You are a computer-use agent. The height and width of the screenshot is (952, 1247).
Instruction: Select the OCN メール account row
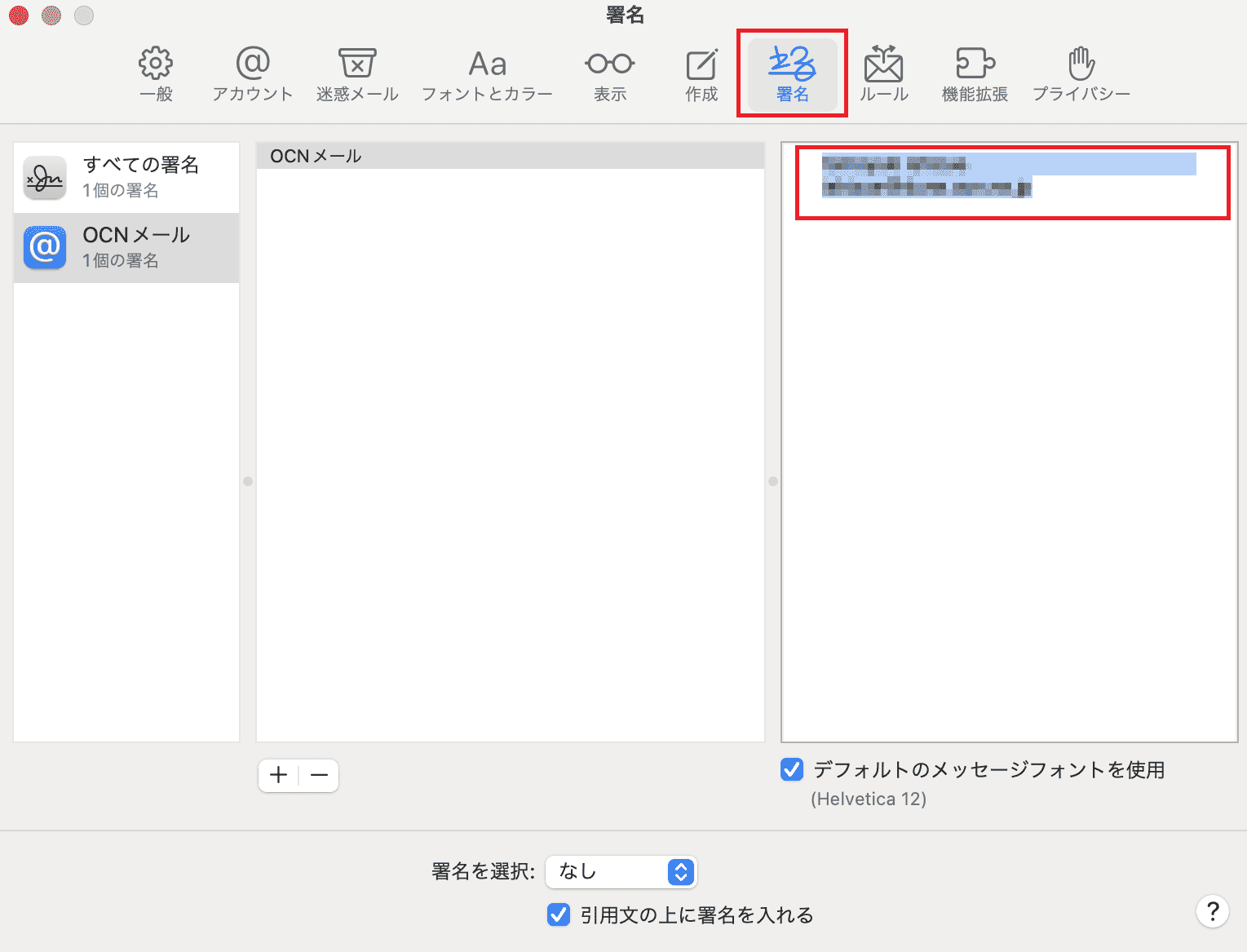pos(126,248)
